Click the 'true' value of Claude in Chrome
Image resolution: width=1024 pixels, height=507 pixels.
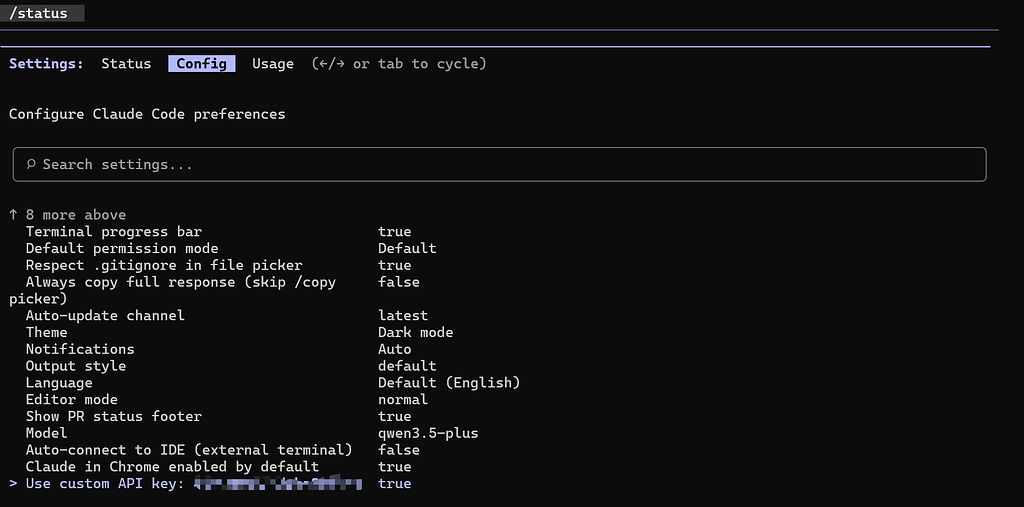point(394,467)
